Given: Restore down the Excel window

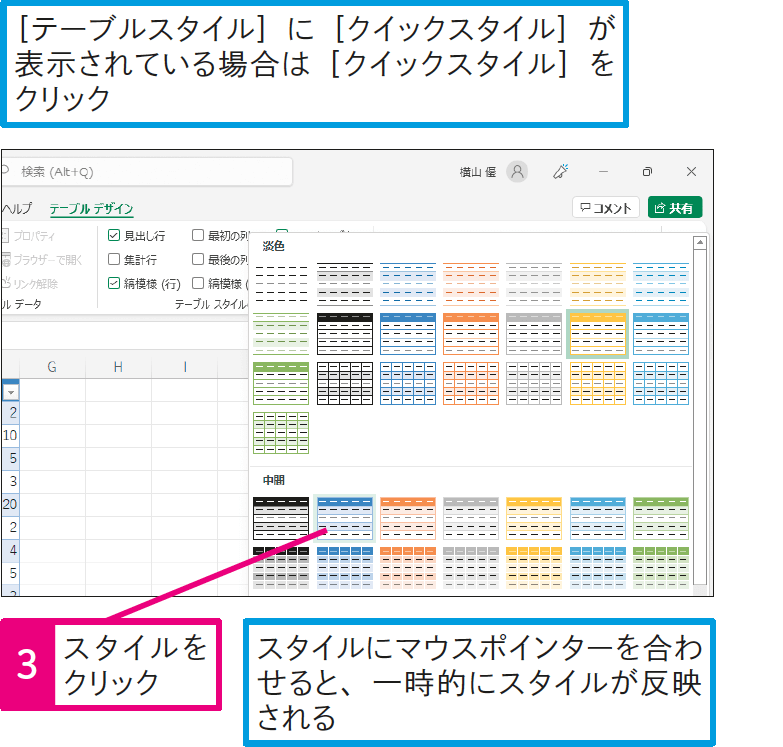Looking at the screenshot, I should coord(647,172).
